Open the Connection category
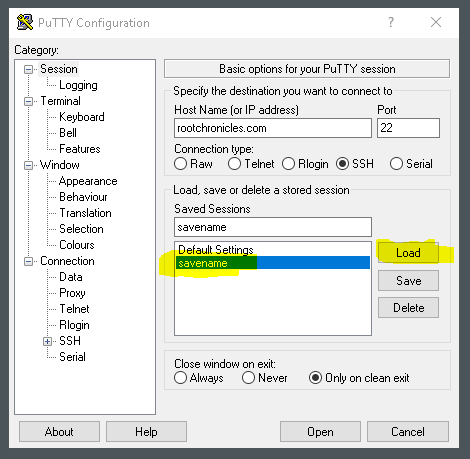Image resolution: width=470 pixels, height=459 pixels. pyautogui.click(x=67, y=261)
